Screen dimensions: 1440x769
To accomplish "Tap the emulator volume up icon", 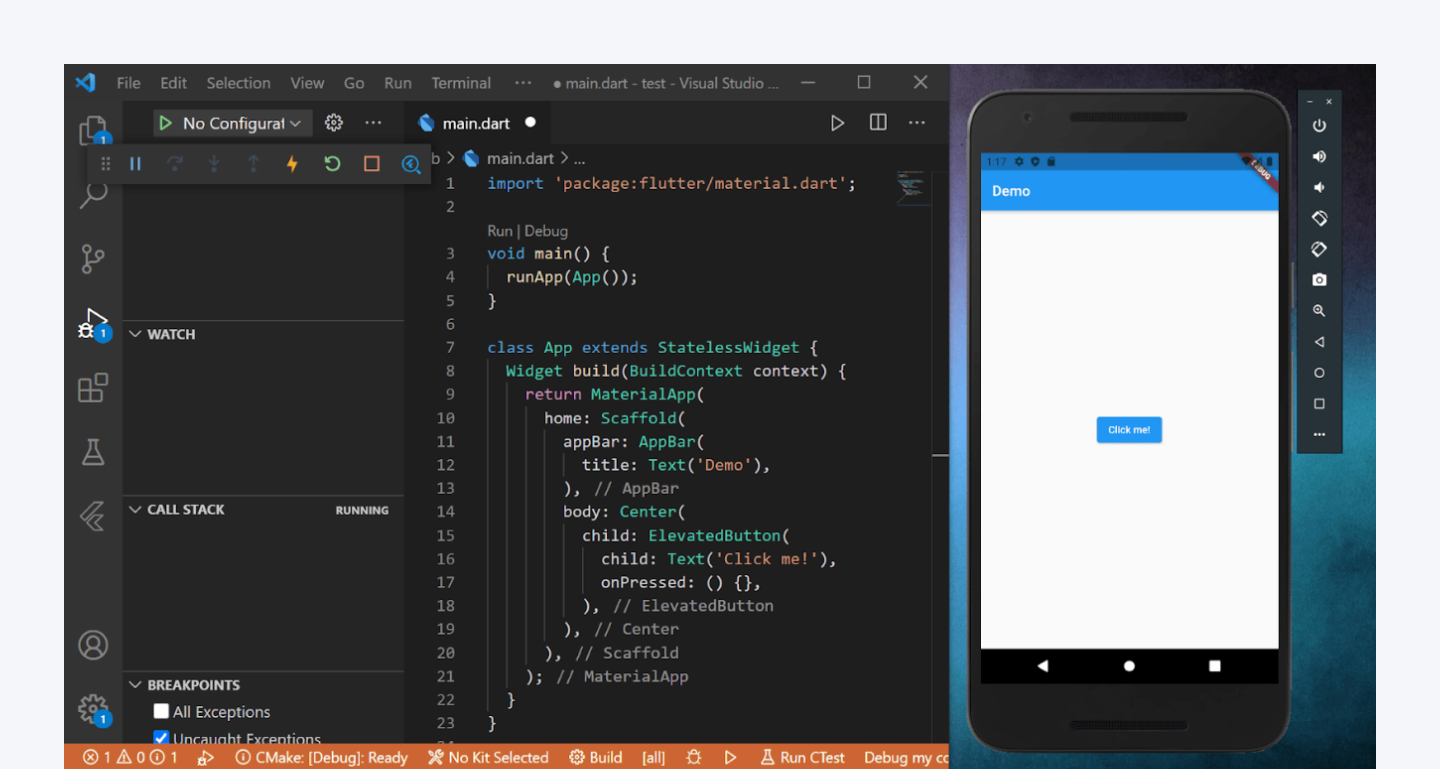I will 1318,155.
